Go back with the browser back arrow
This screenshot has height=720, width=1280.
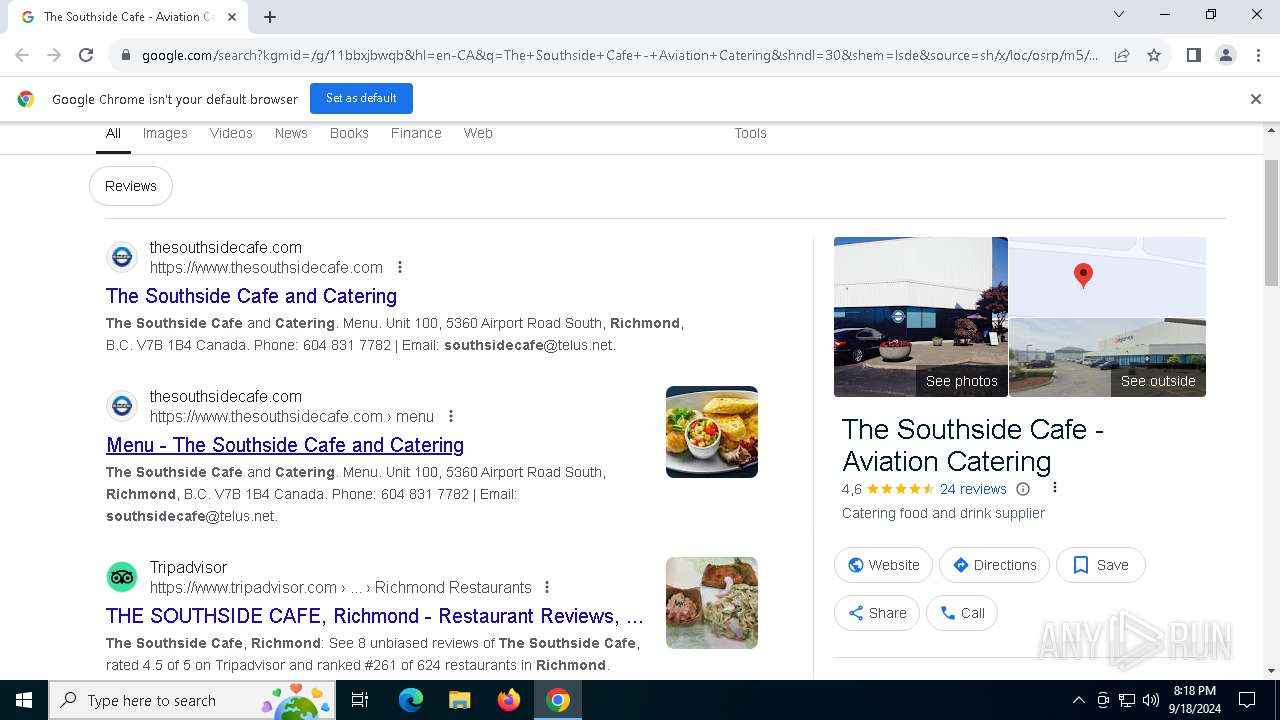[x=22, y=56]
